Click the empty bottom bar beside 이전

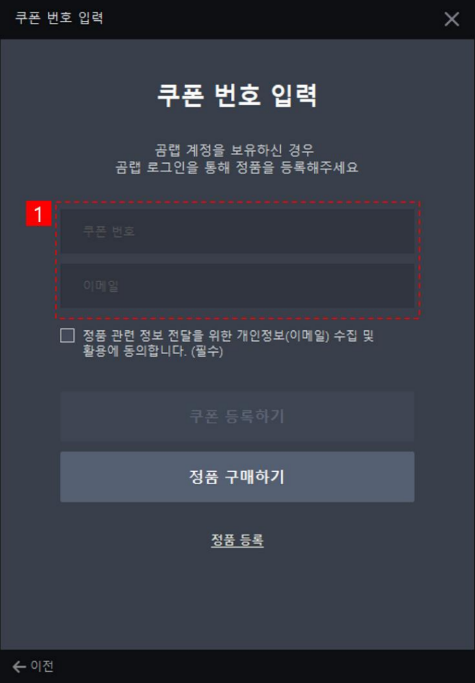point(261,666)
